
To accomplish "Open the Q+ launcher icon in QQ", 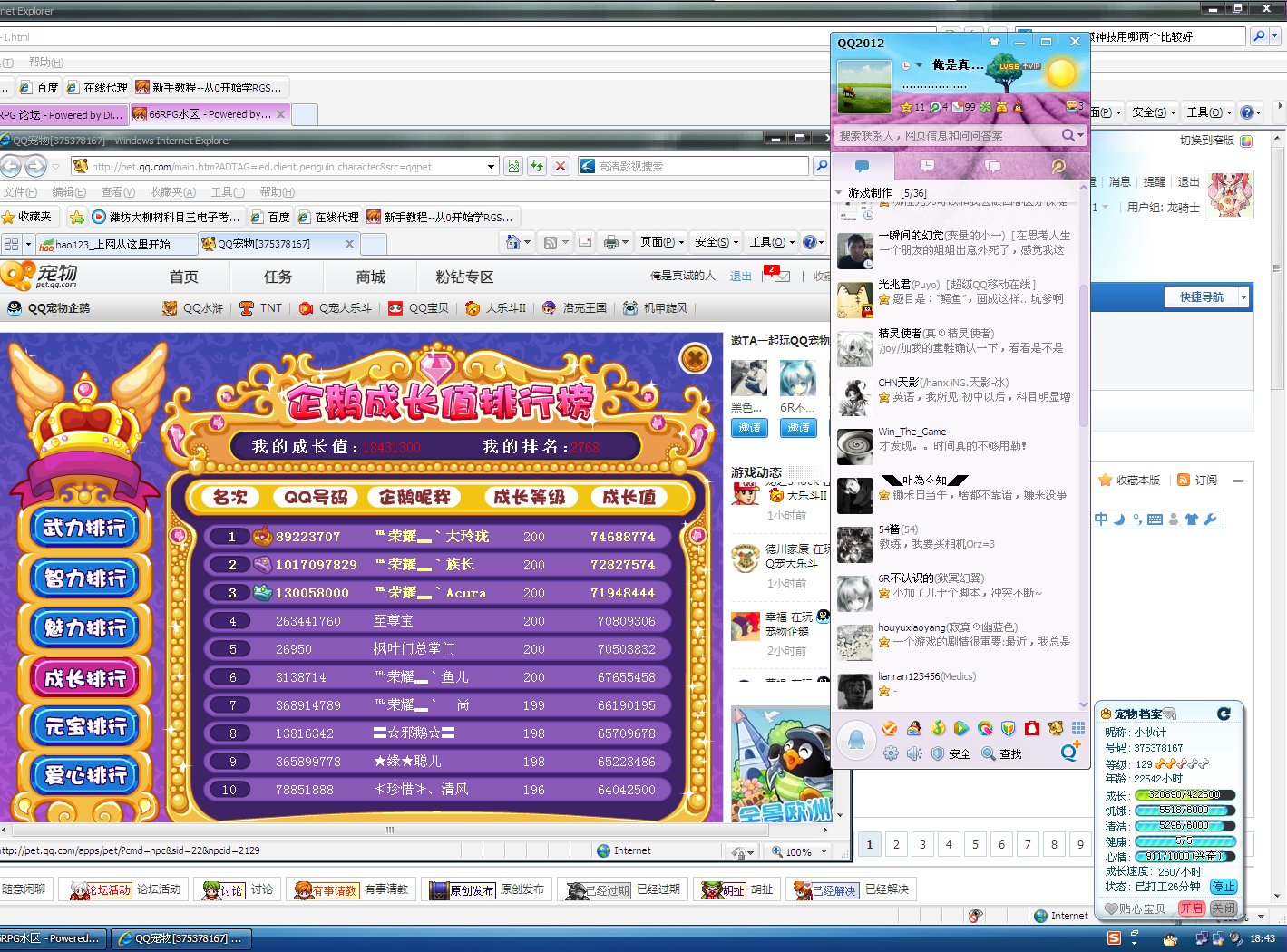I will (x=1070, y=752).
